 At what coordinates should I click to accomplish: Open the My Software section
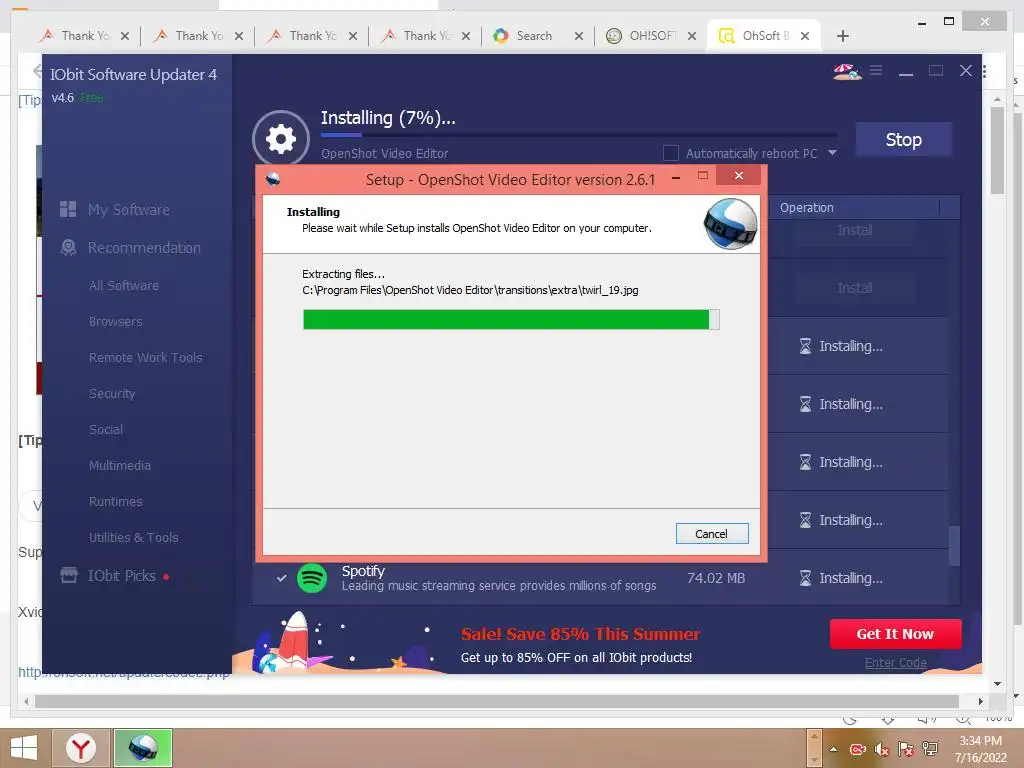click(129, 210)
